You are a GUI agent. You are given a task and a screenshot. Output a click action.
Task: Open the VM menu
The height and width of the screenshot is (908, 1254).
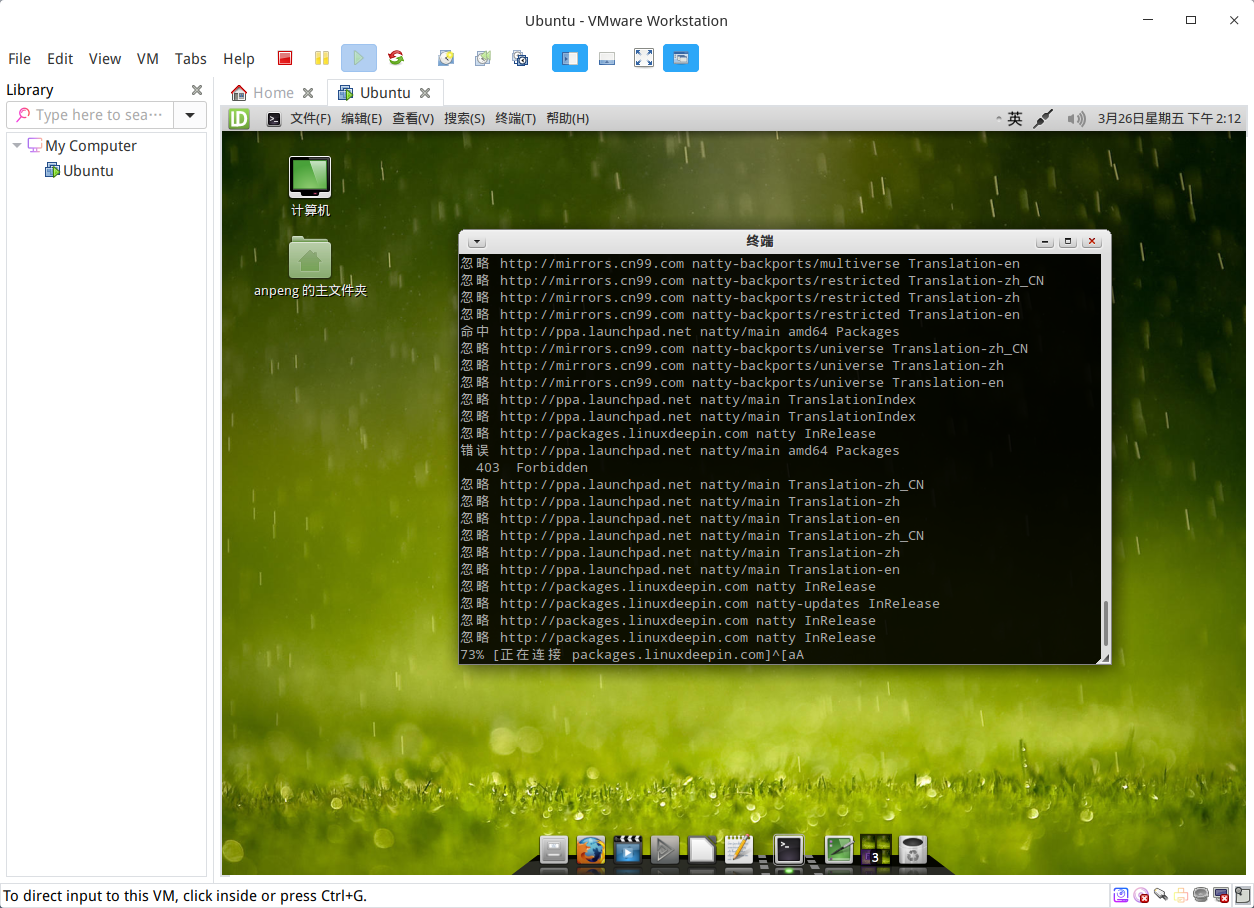pyautogui.click(x=148, y=59)
